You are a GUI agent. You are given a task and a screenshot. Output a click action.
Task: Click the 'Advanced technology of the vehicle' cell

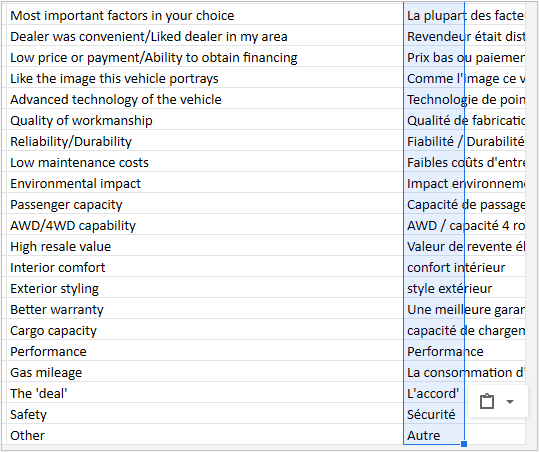click(205, 99)
